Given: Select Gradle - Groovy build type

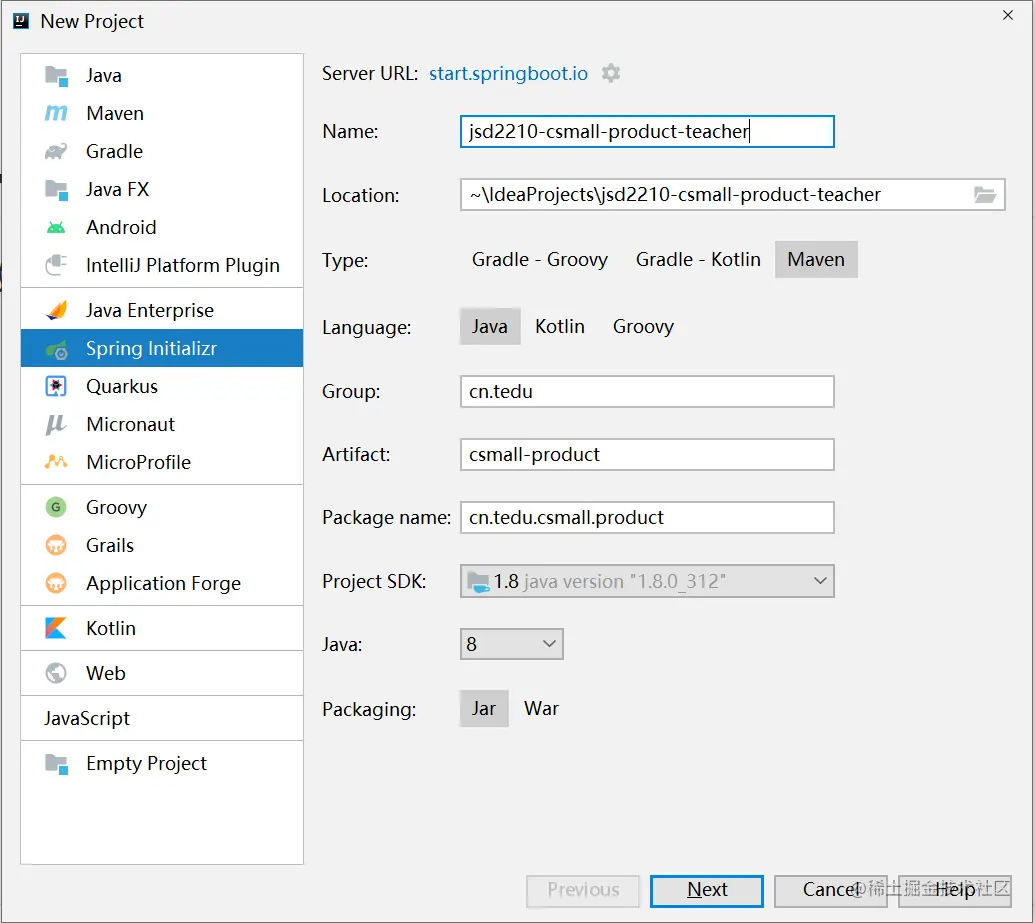Looking at the screenshot, I should tap(539, 259).
